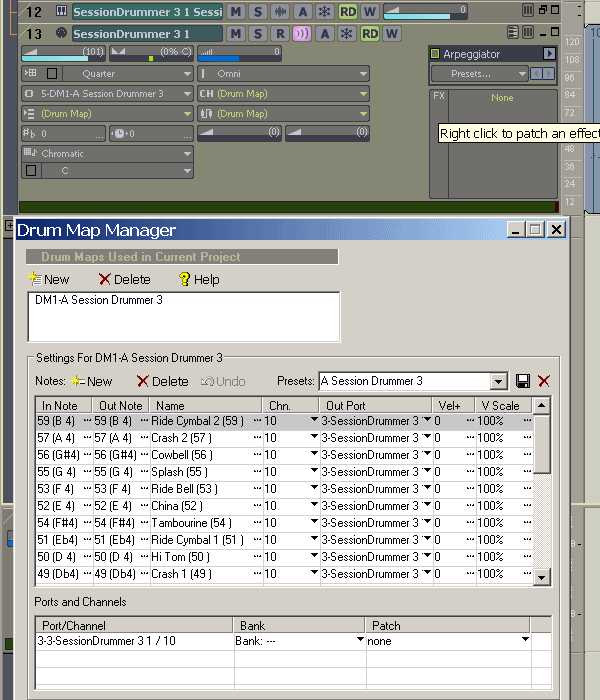The height and width of the screenshot is (700, 600).
Task: Toggle read automation on track 13
Action: click(370, 34)
